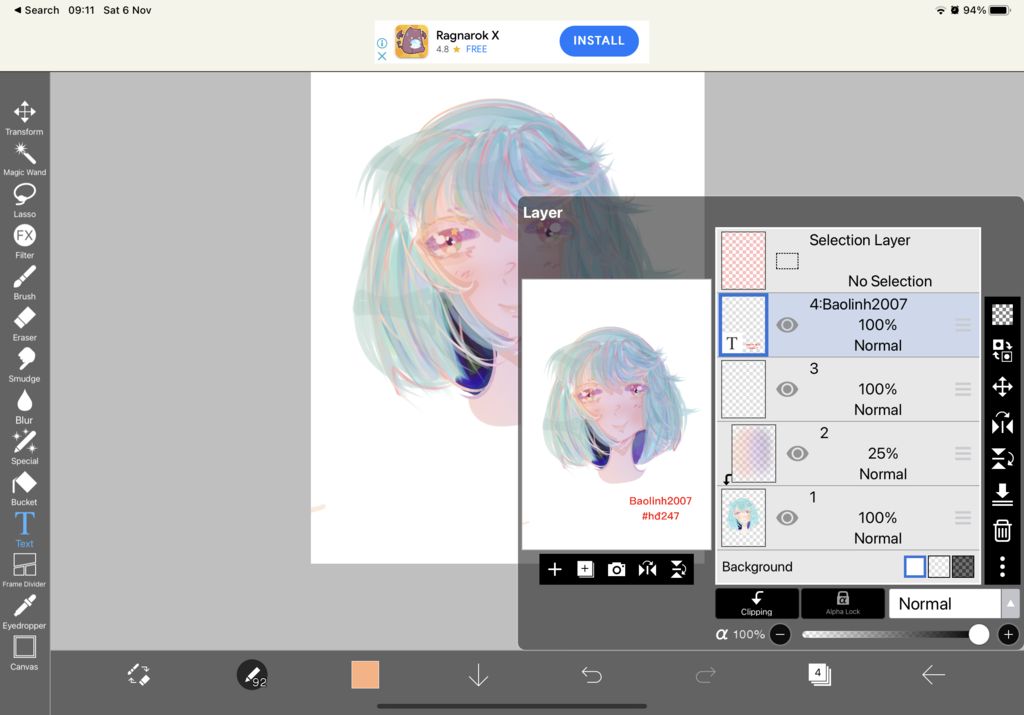This screenshot has height=715, width=1024.
Task: Add special layer with boxed plus icon
Action: (585, 569)
